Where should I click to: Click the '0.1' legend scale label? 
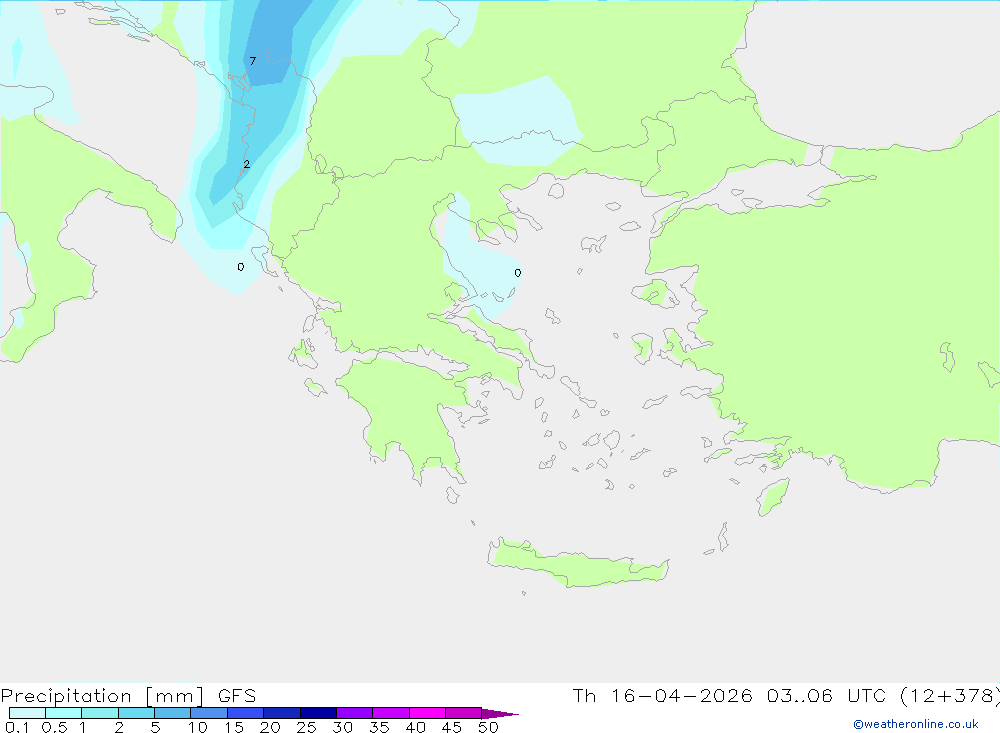click(17, 727)
